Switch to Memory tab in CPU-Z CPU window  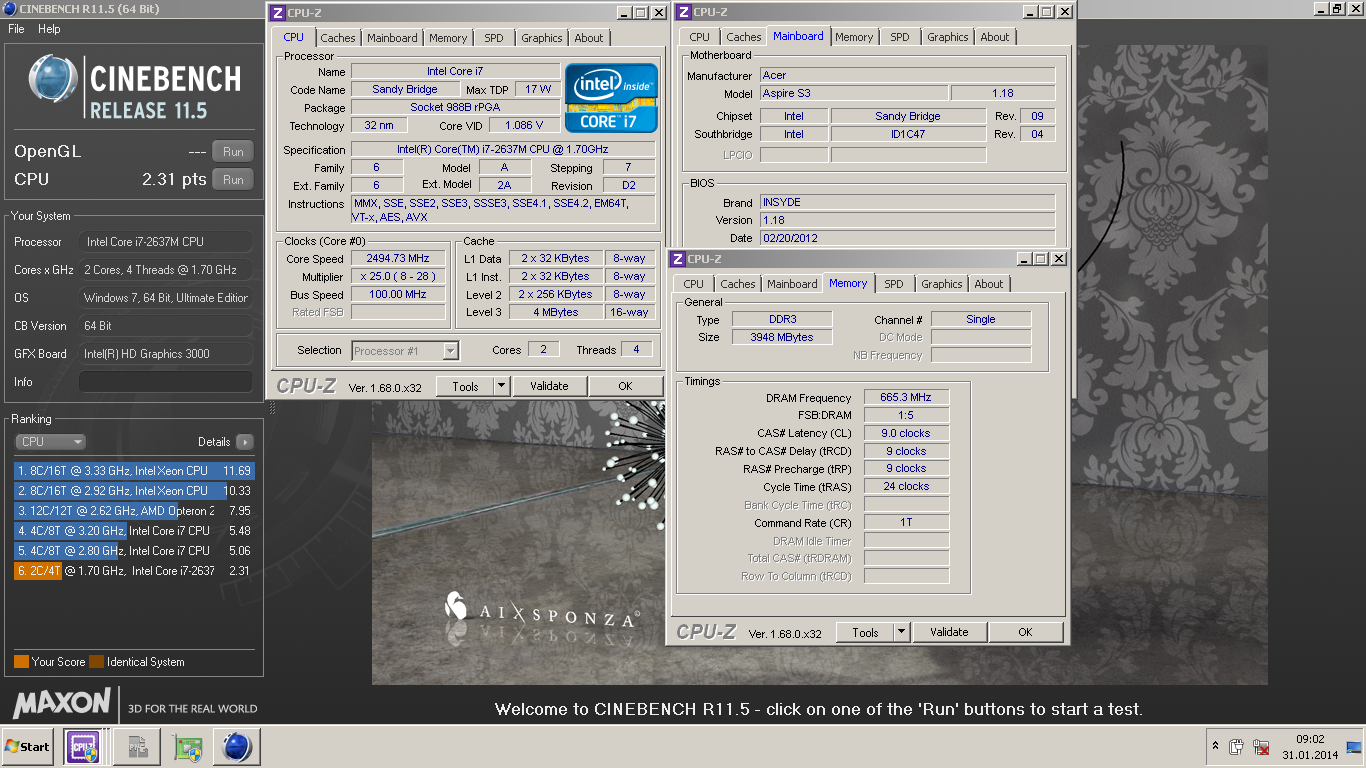[448, 38]
